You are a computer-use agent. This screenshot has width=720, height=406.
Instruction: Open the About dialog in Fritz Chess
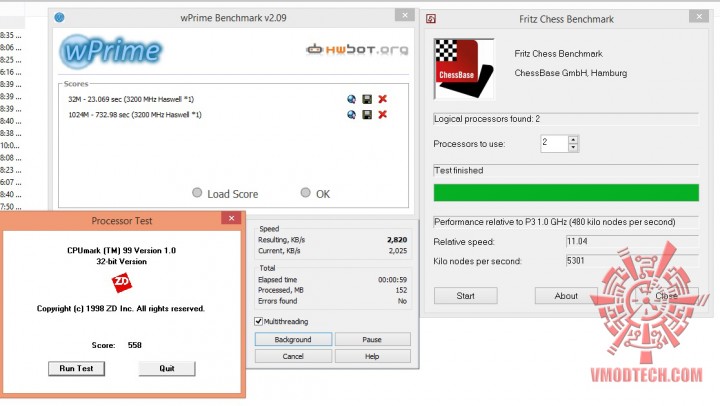[x=566, y=296]
